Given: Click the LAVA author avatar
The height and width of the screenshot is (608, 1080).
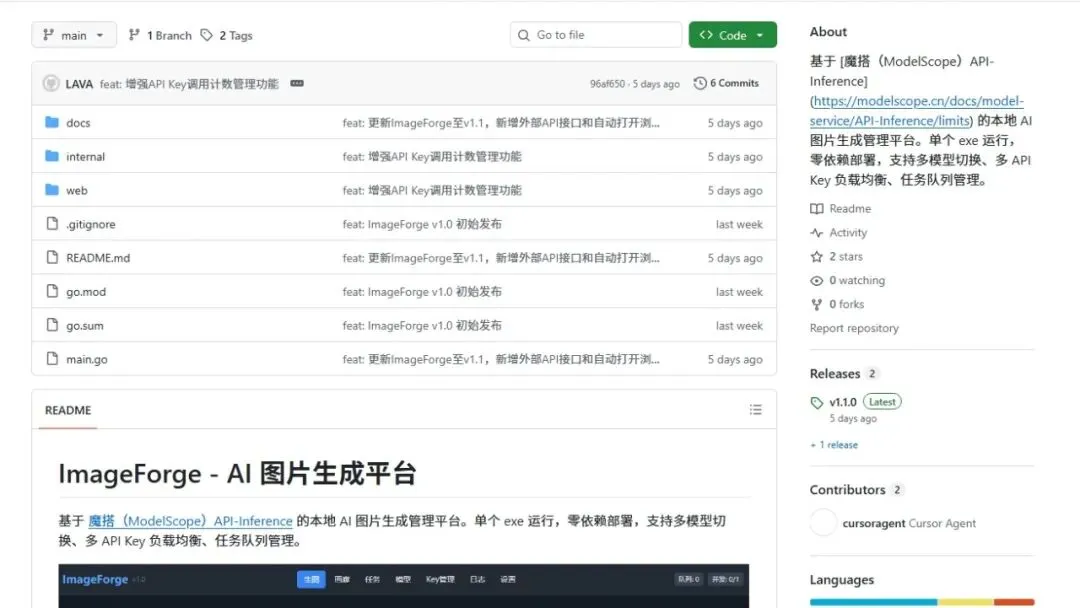Looking at the screenshot, I should [x=51, y=83].
